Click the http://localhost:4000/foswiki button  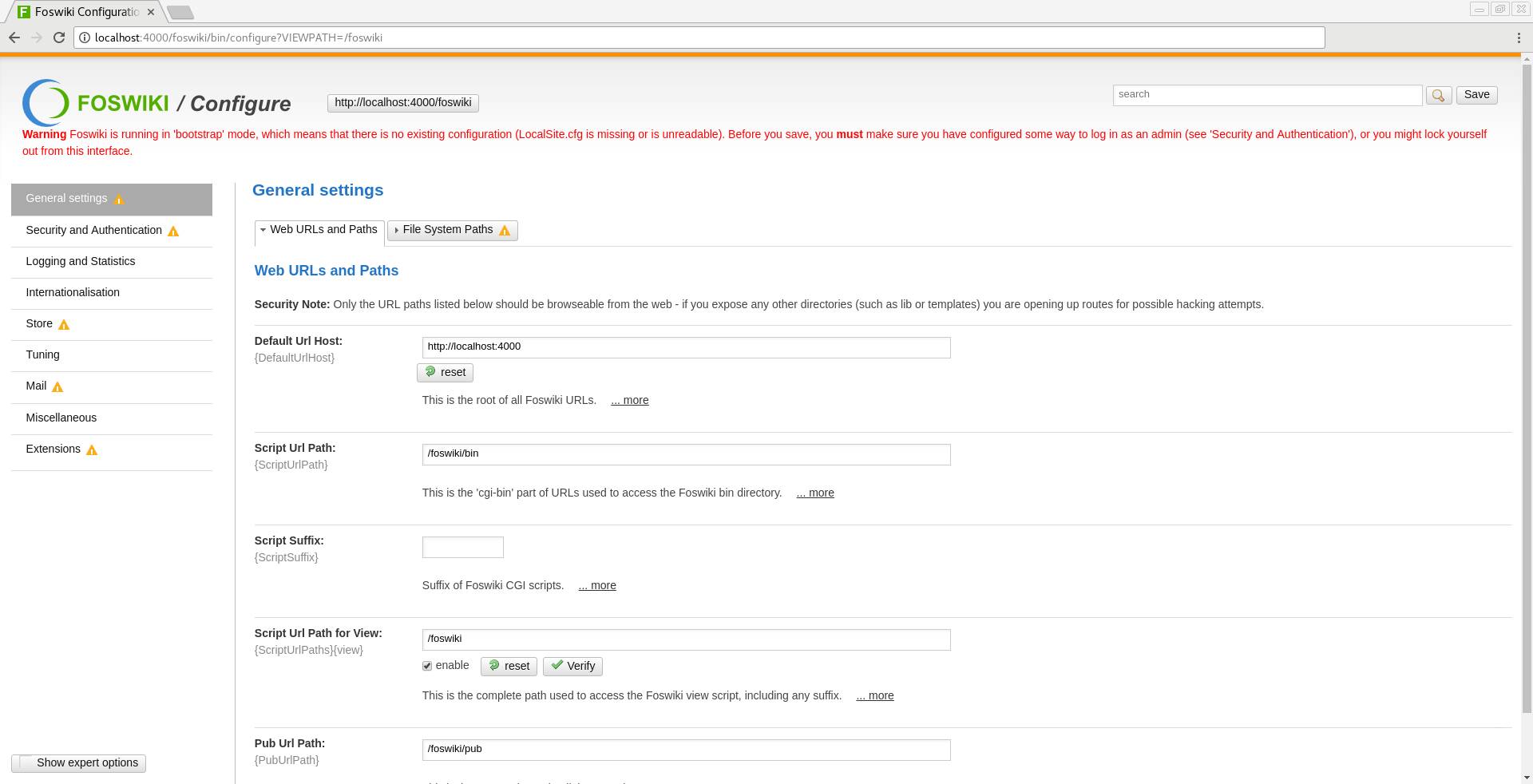[403, 103]
